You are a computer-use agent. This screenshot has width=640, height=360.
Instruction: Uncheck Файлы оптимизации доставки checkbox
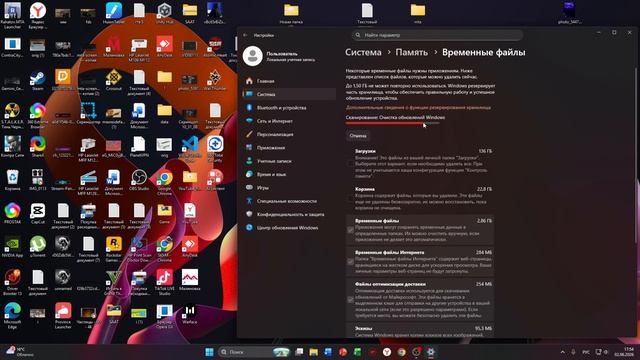[x=350, y=300]
